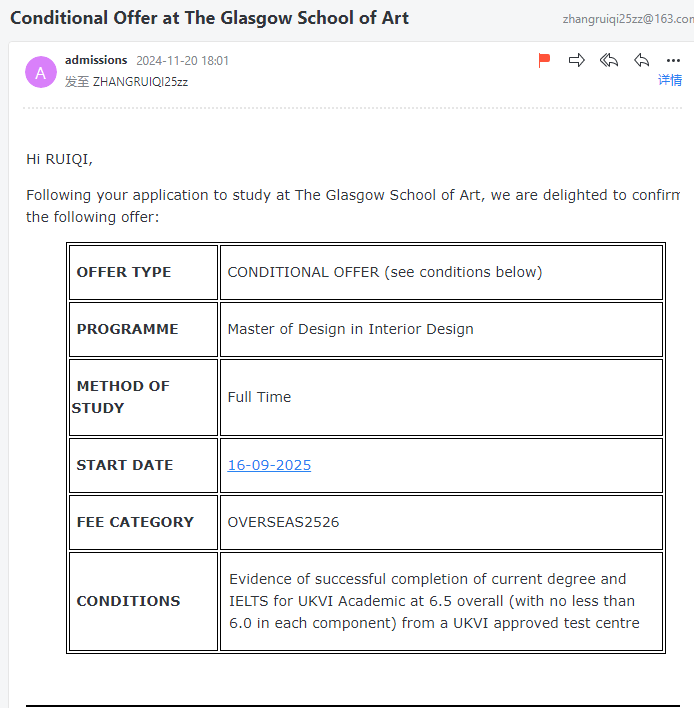Click the purple sender avatar "A"
This screenshot has width=694, height=708.
click(41, 72)
